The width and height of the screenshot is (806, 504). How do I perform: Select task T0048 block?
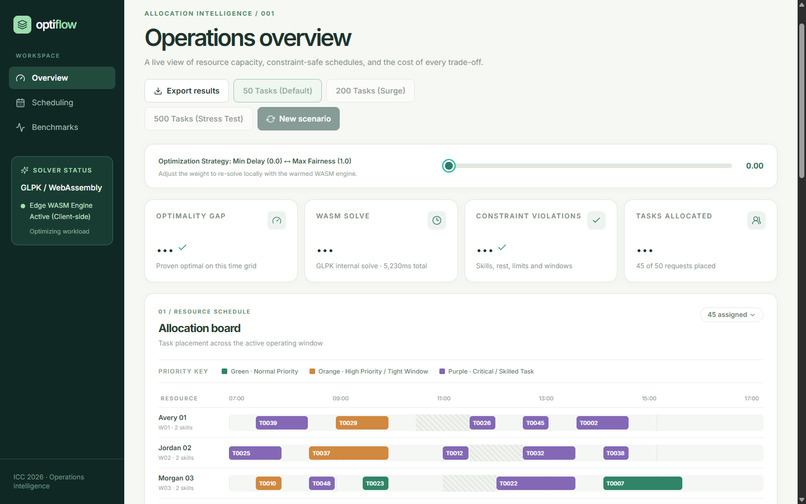point(322,483)
